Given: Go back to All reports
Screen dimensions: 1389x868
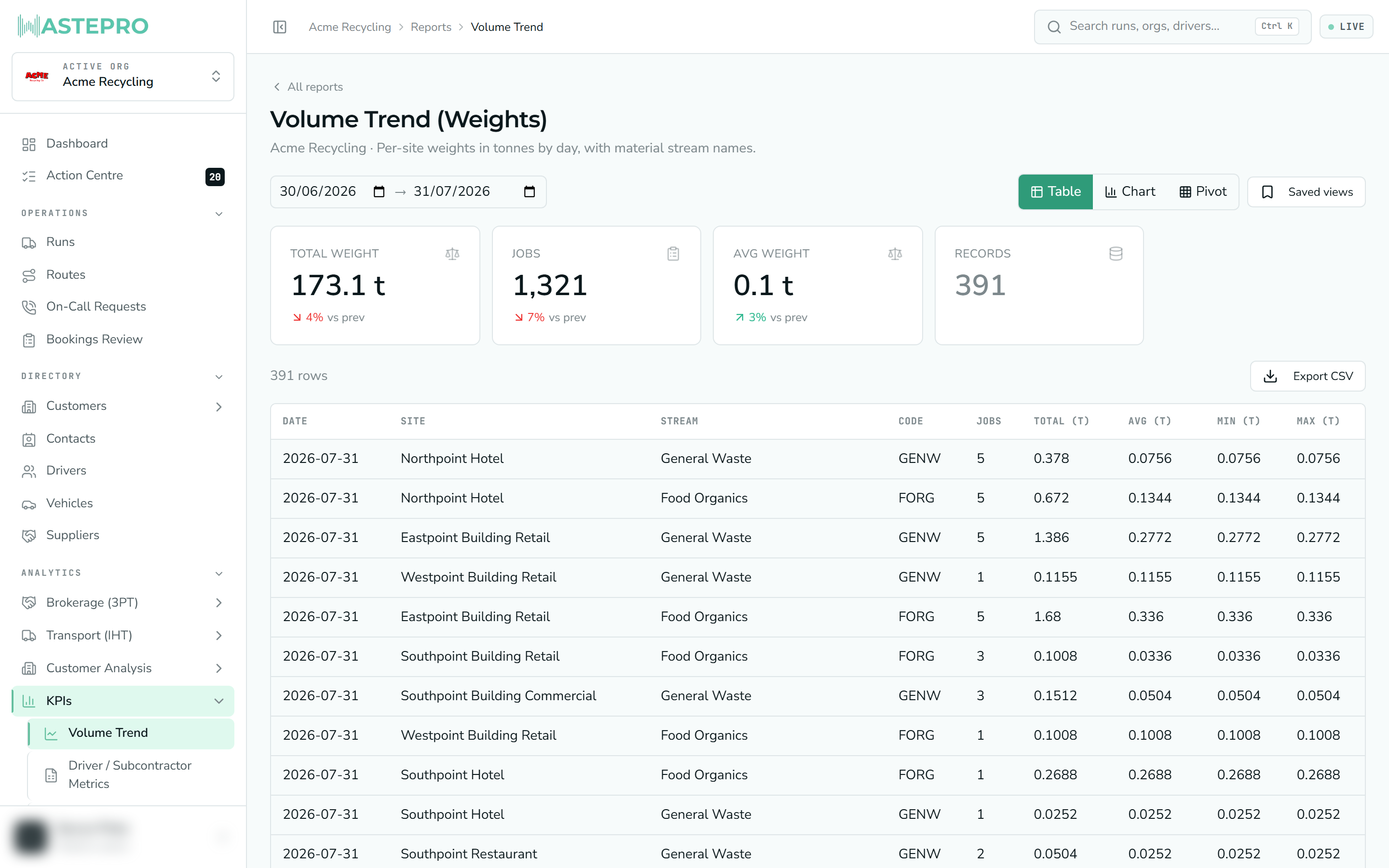Looking at the screenshot, I should (x=308, y=87).
